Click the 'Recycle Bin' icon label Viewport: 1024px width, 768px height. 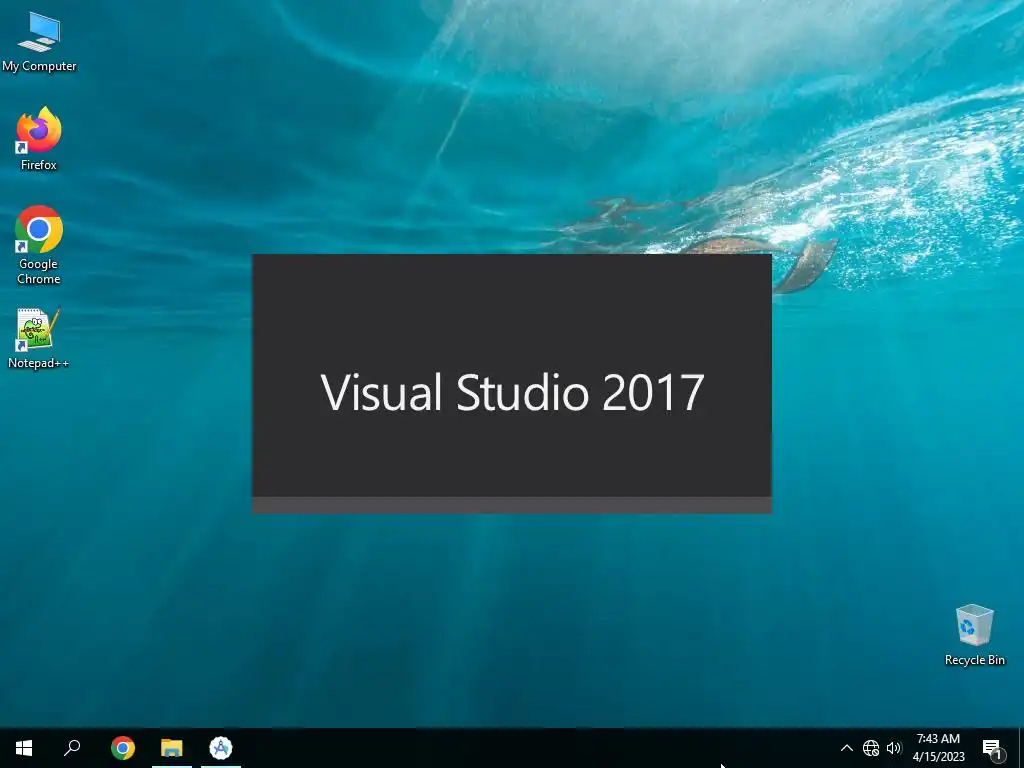click(974, 660)
